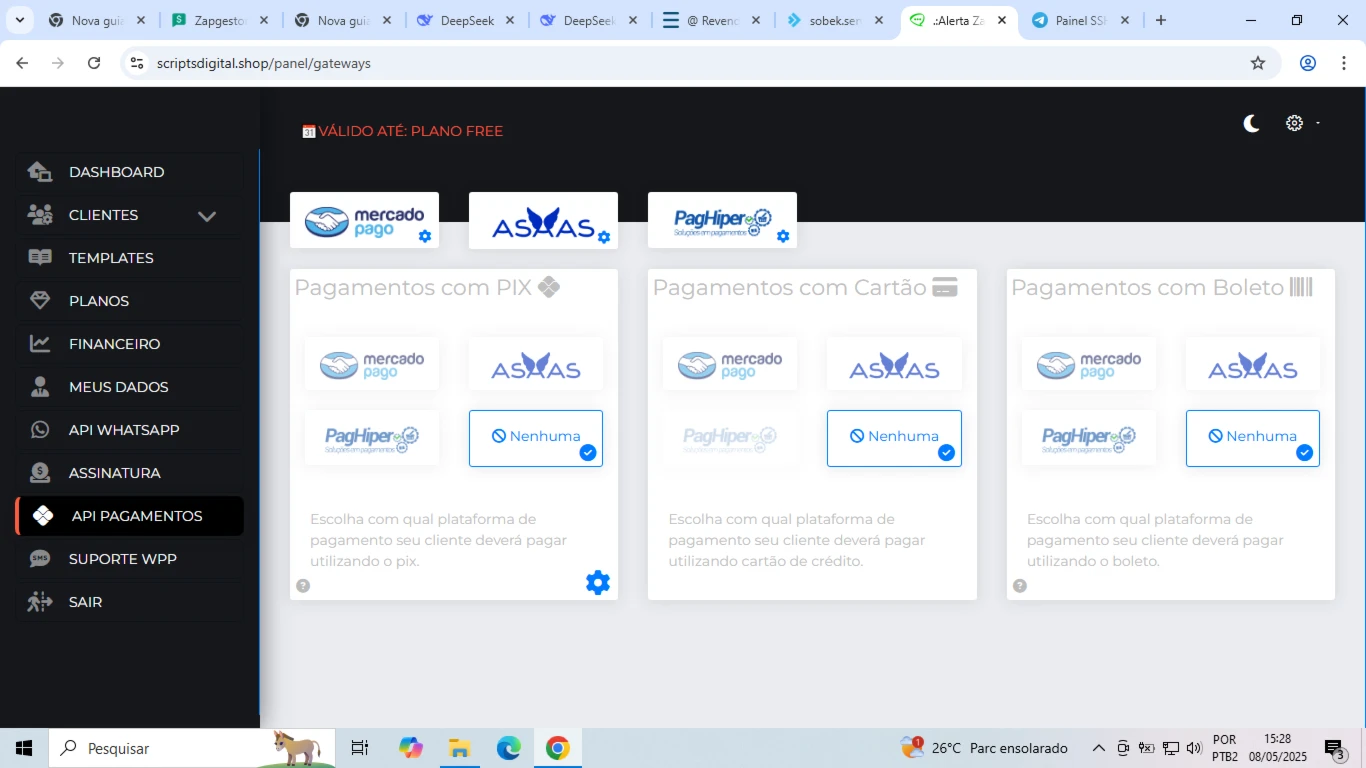1366x768 pixels.
Task: Open Suporte WPP link
Action: [130, 559]
